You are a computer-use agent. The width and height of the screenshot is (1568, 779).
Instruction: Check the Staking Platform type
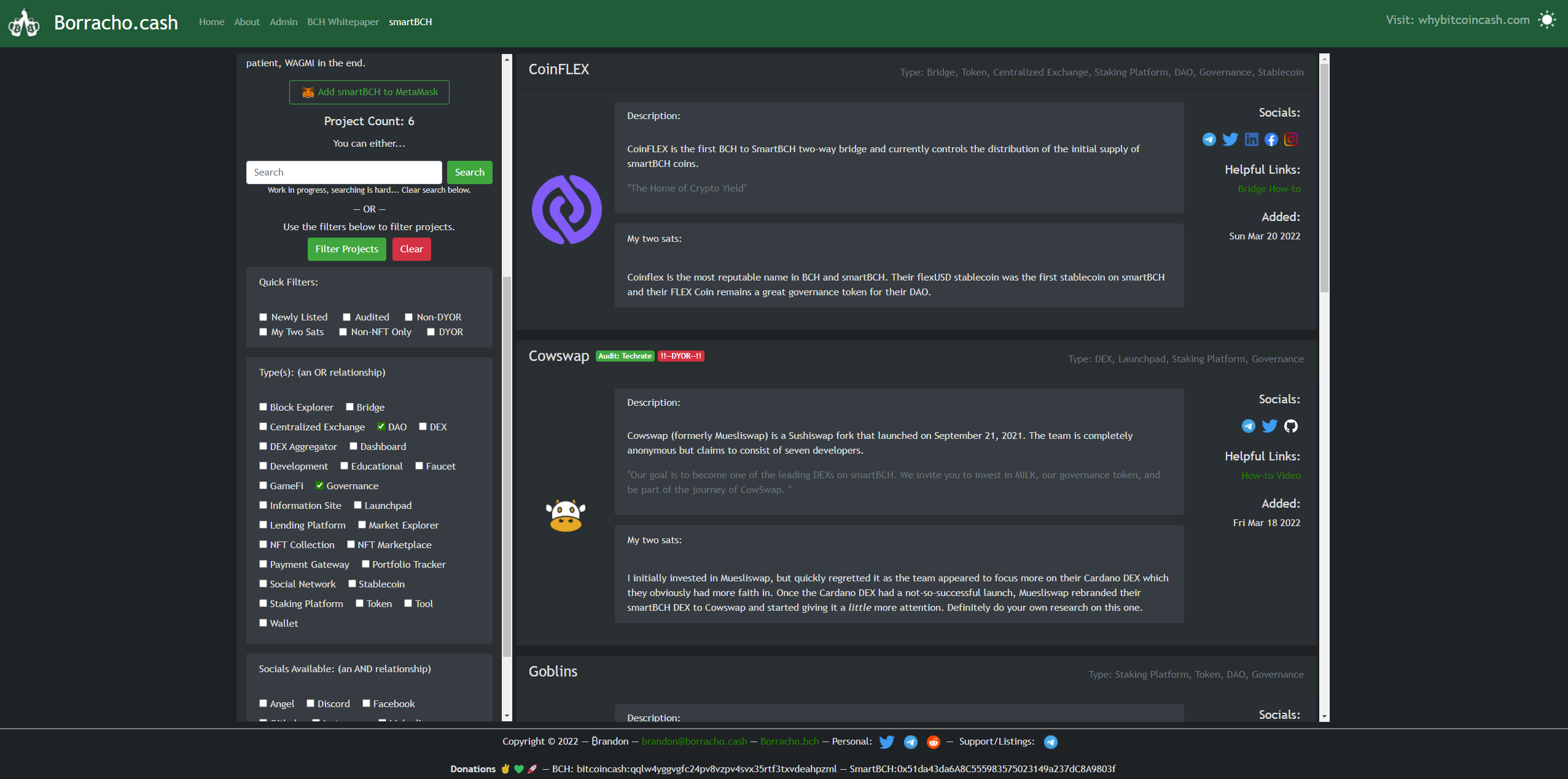point(263,603)
